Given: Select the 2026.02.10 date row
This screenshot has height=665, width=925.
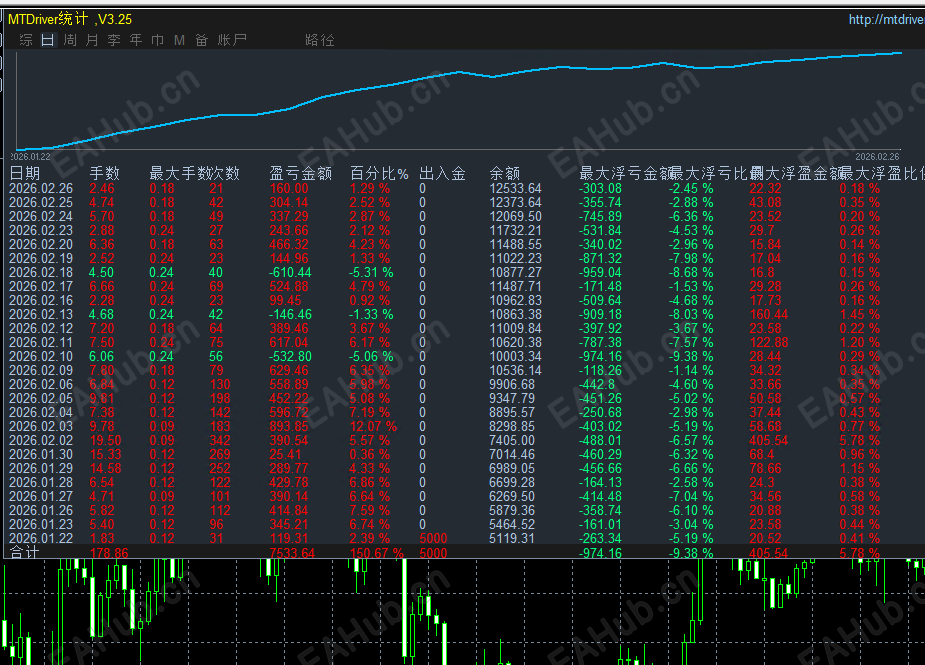Looking at the screenshot, I should pos(41,357).
